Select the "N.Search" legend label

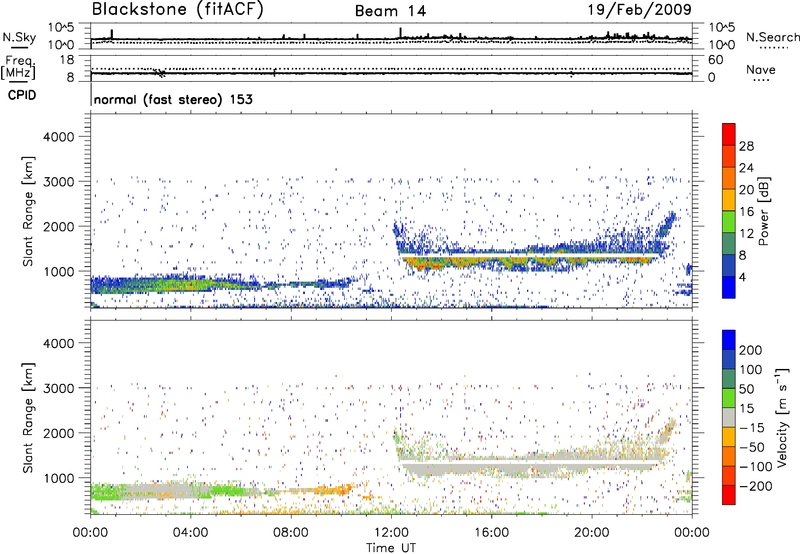(772, 37)
